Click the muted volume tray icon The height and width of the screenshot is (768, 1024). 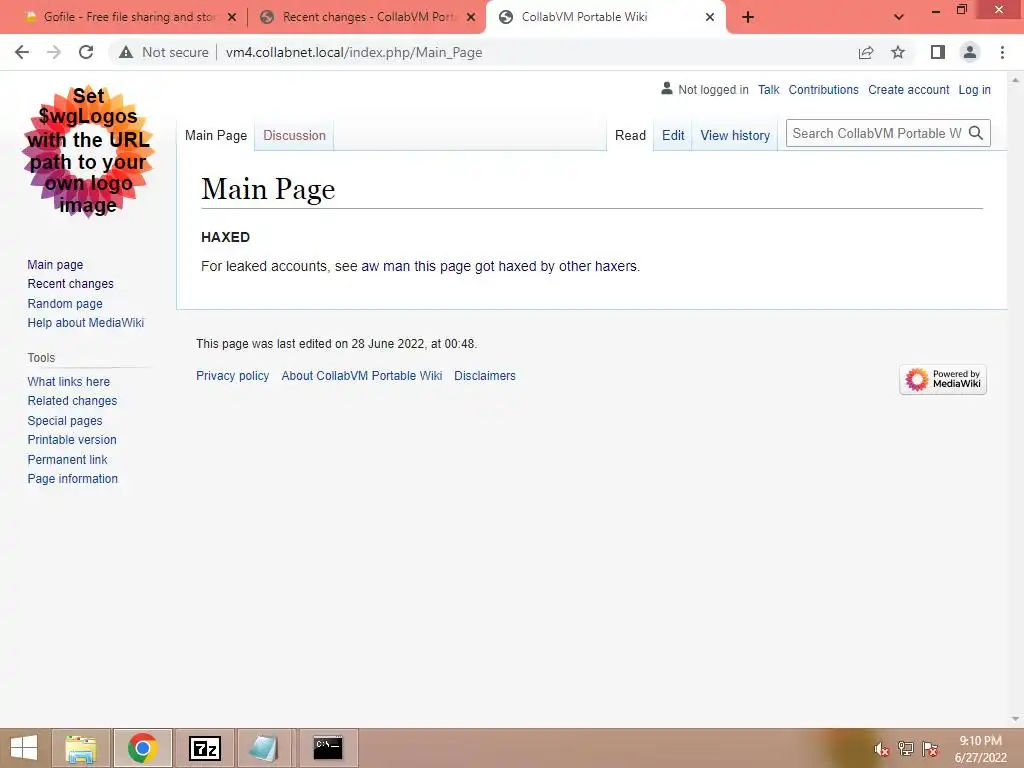click(x=881, y=749)
